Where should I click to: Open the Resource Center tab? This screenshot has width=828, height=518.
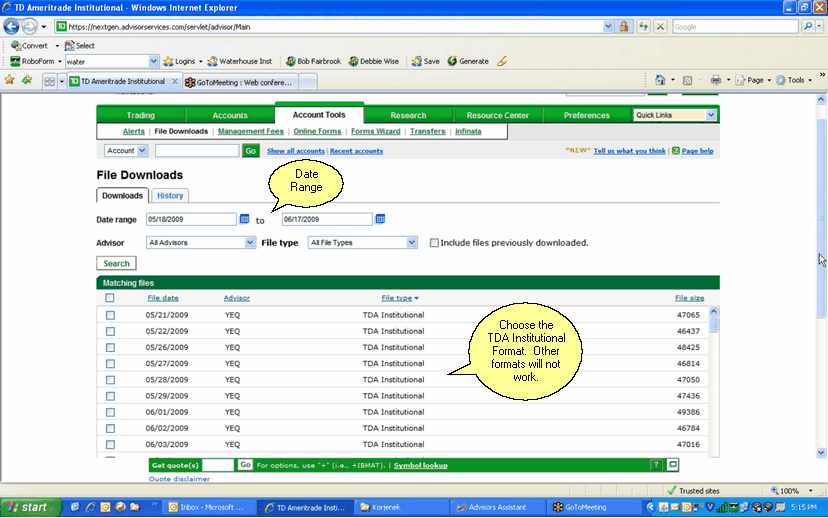497,115
